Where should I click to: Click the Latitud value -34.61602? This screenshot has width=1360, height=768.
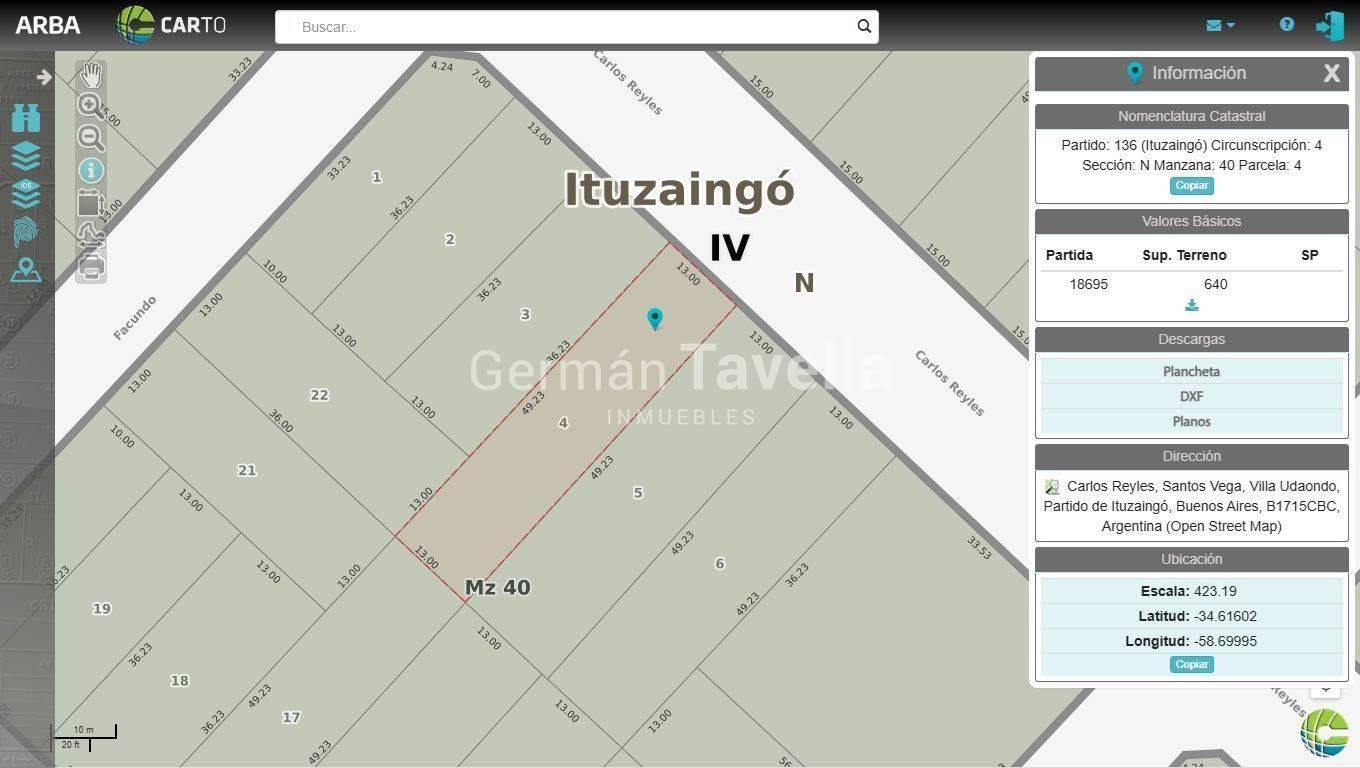(x=1225, y=616)
